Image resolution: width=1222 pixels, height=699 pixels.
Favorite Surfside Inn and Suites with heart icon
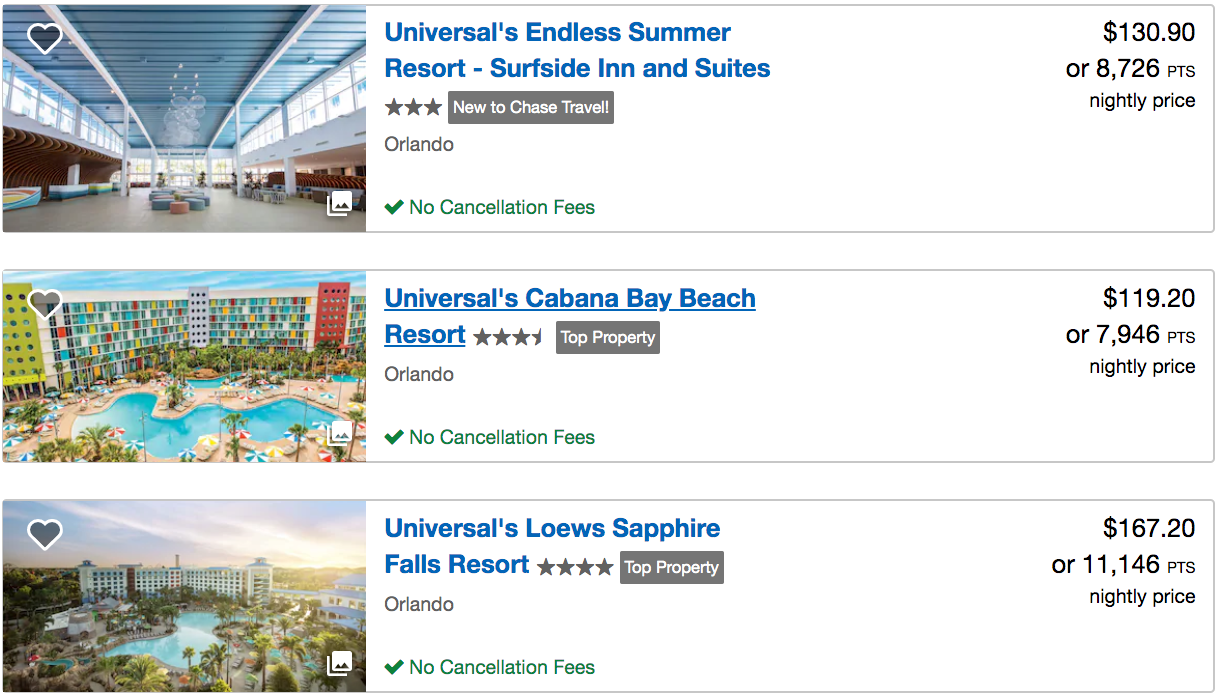pos(44,38)
